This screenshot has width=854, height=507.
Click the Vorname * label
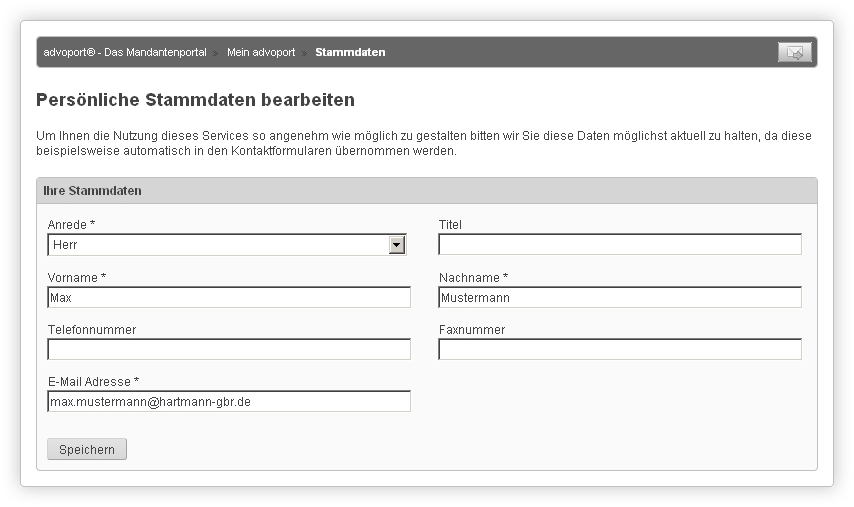click(77, 278)
